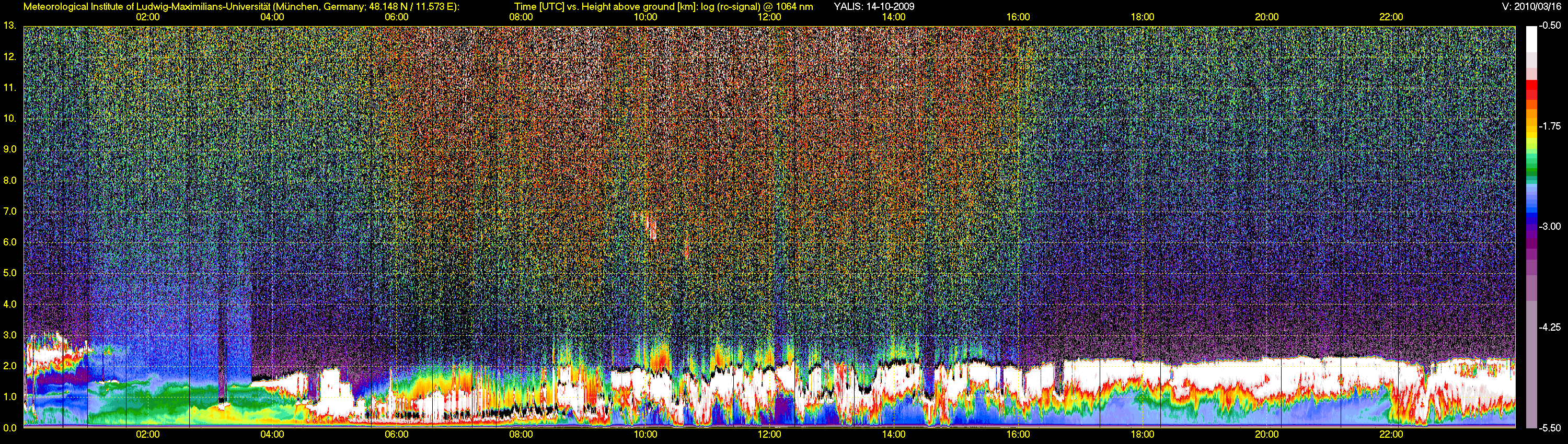Click the 4.0 height axis label
Viewport: 1568px width, 444px height.
pos(10,304)
